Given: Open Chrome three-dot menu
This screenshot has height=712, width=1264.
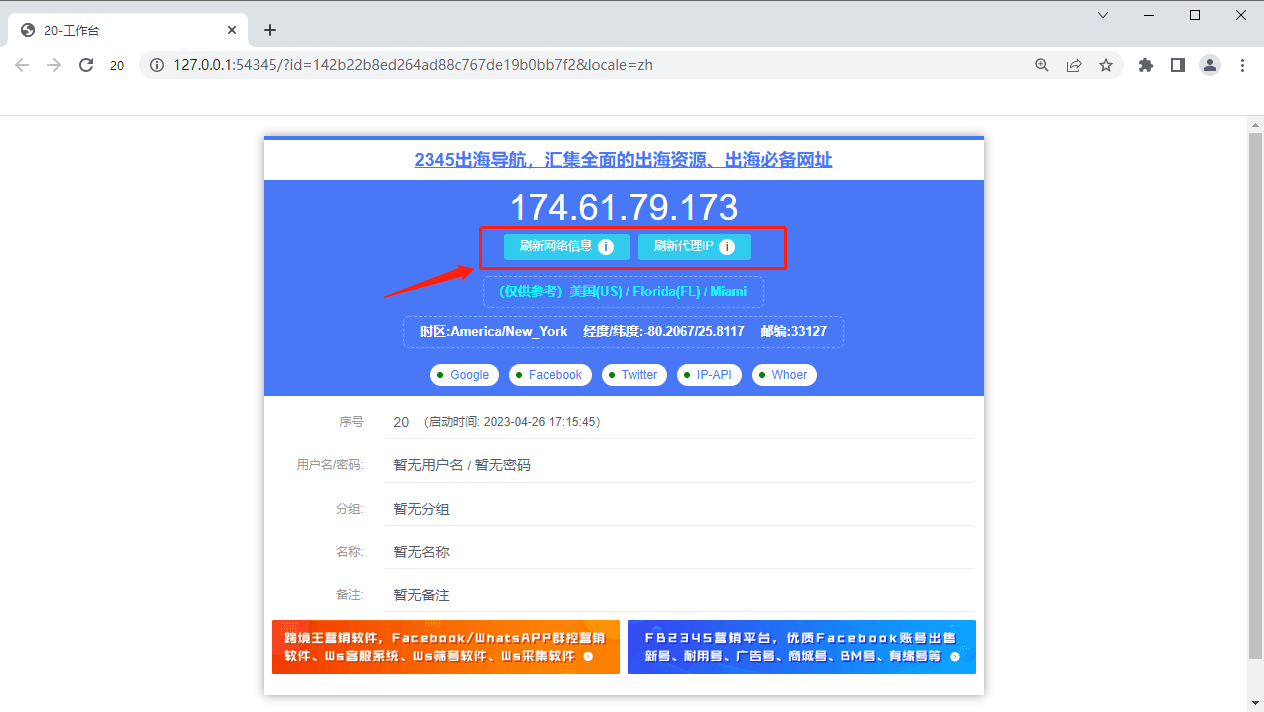Looking at the screenshot, I should 1242,65.
